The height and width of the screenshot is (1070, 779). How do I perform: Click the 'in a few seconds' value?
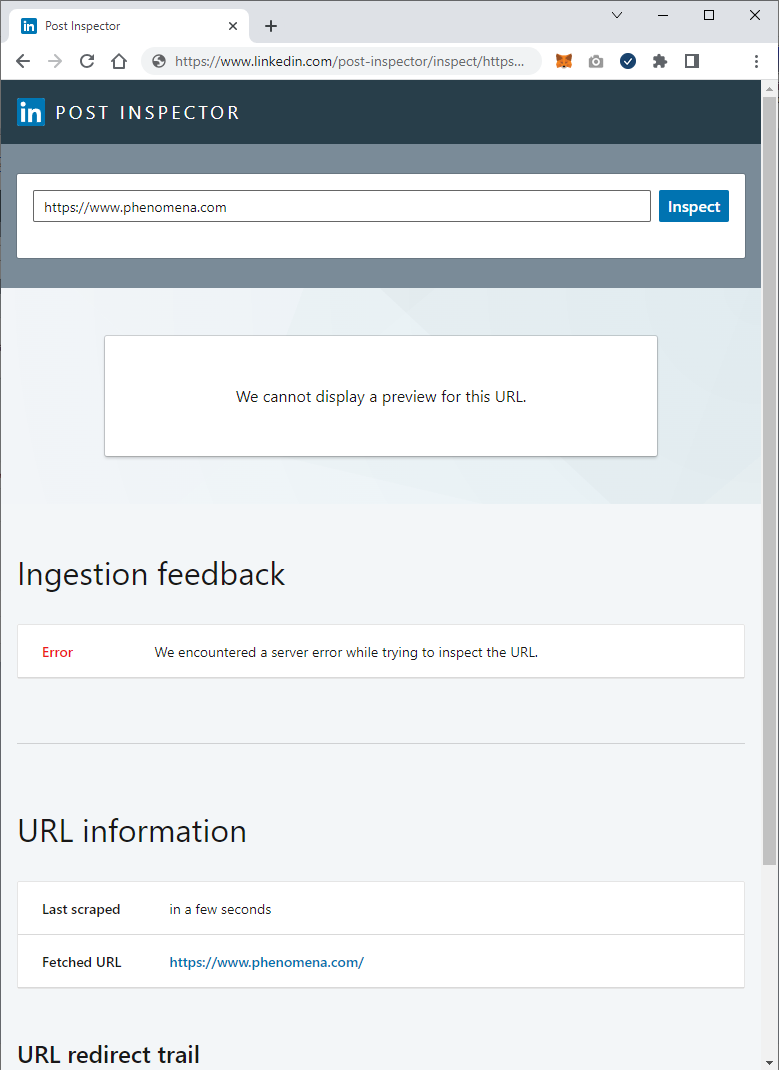click(x=220, y=910)
